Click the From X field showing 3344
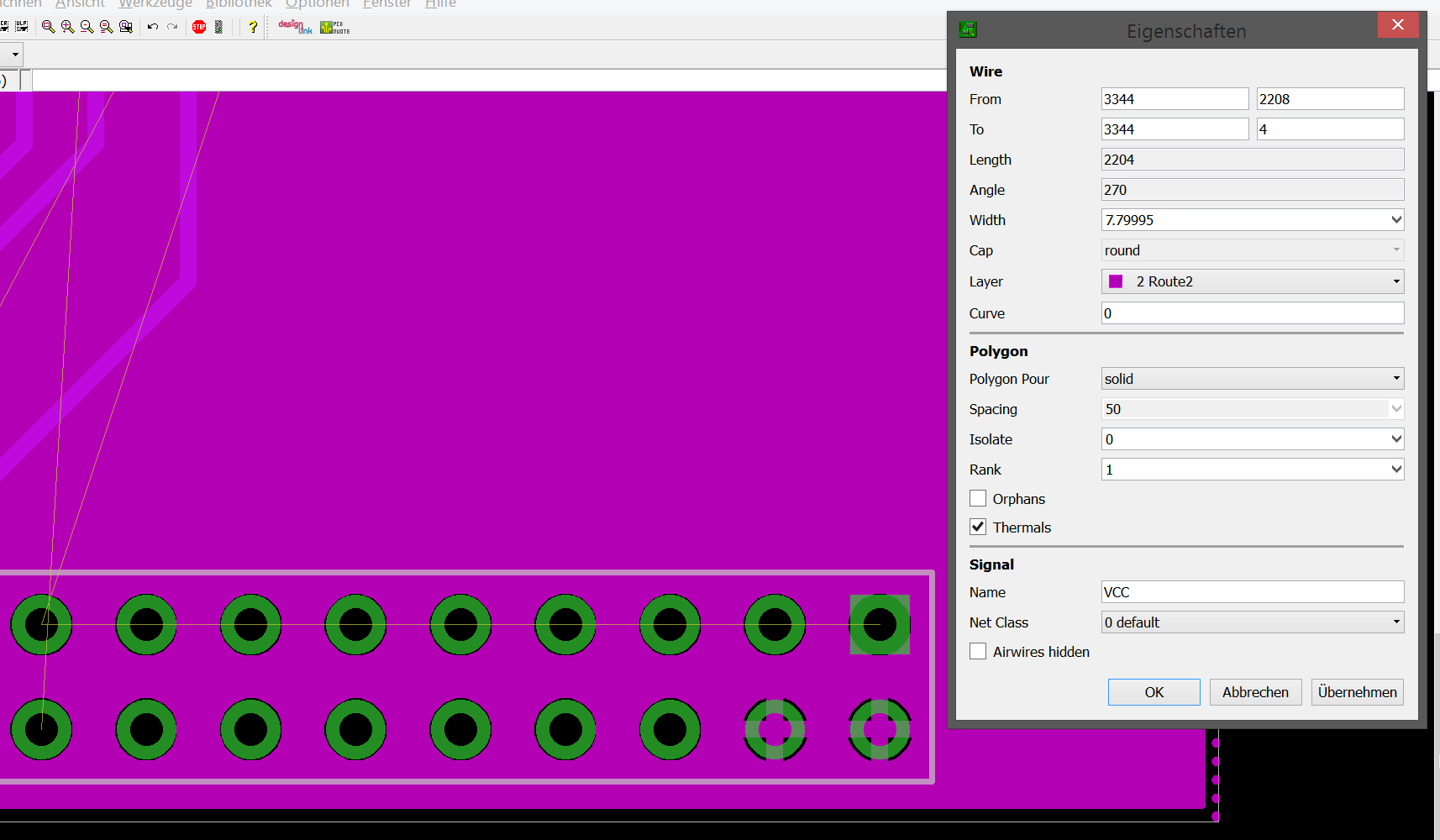 1175,99
